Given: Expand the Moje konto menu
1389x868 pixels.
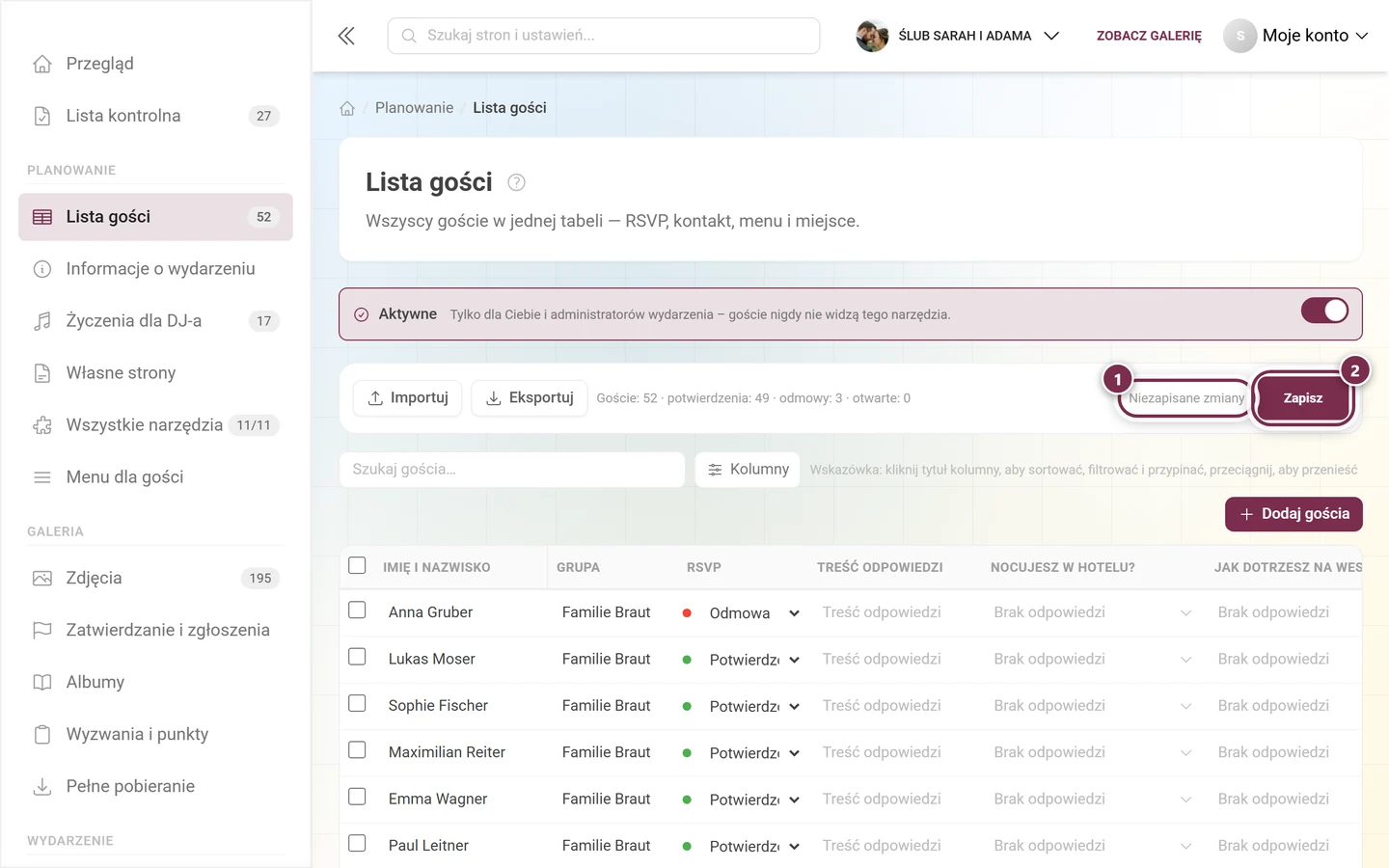Looking at the screenshot, I should click(1296, 36).
